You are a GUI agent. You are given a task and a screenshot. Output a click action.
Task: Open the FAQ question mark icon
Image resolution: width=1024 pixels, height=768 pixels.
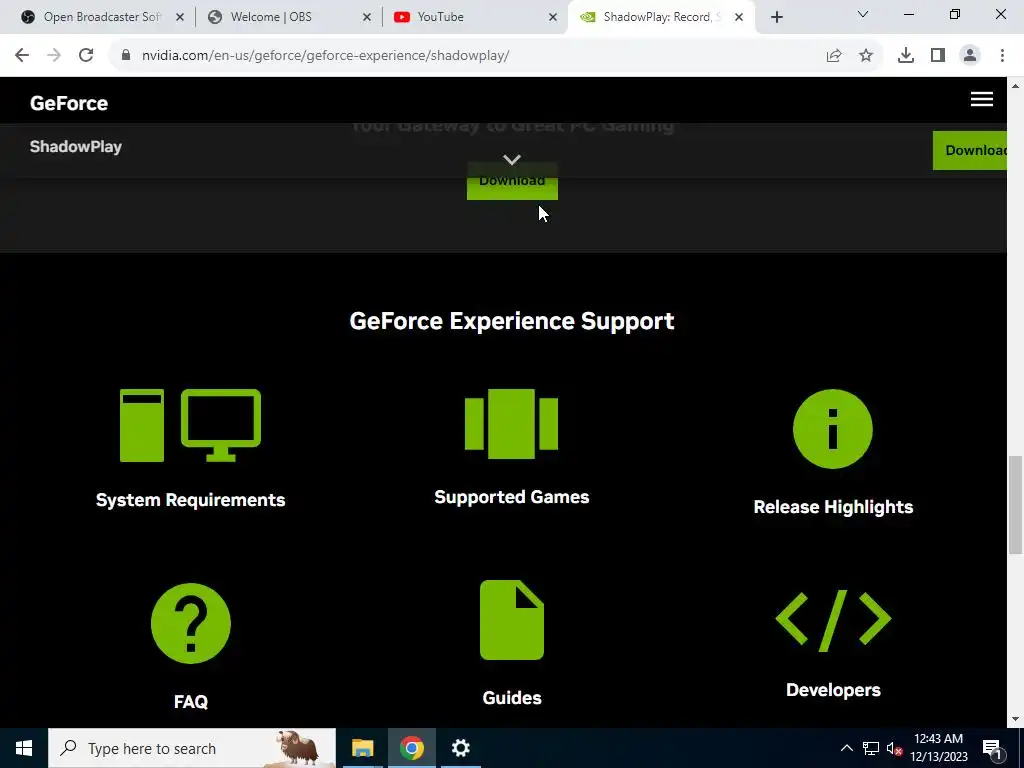coord(191,623)
